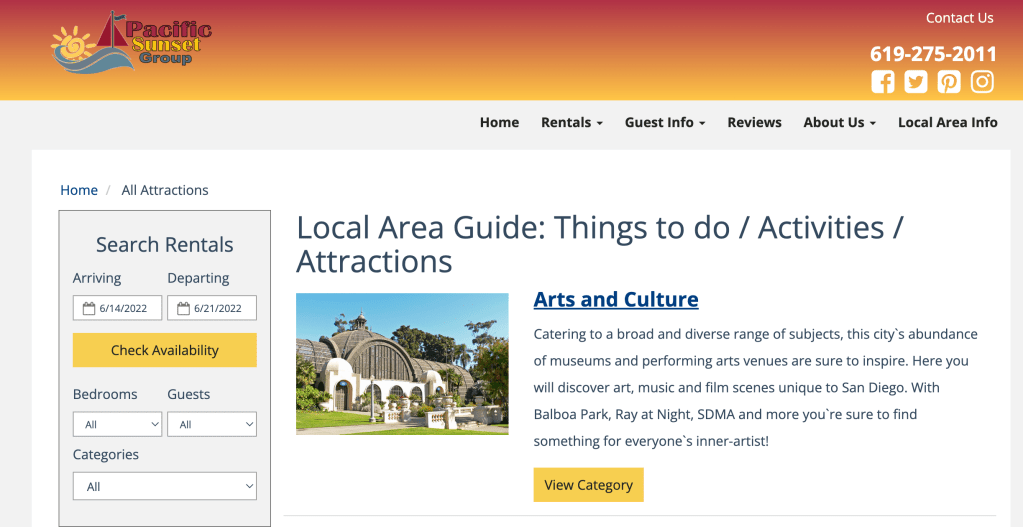Expand the Rentals navigation menu
This screenshot has height=527, width=1023.
click(x=571, y=122)
